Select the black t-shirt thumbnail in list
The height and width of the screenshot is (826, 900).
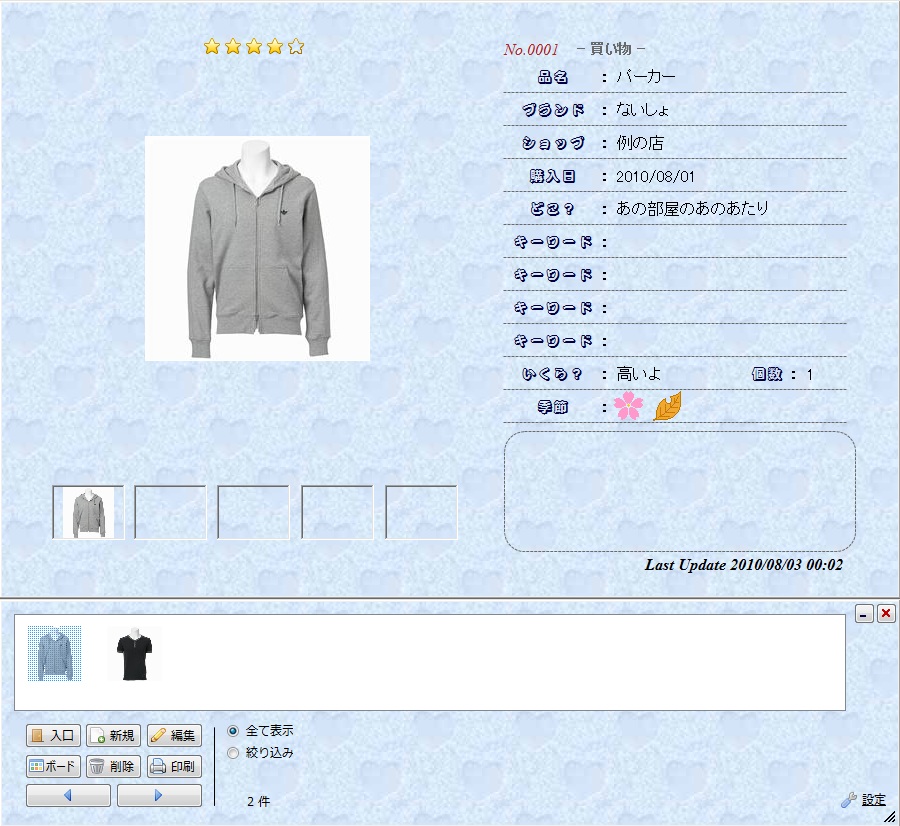click(135, 654)
